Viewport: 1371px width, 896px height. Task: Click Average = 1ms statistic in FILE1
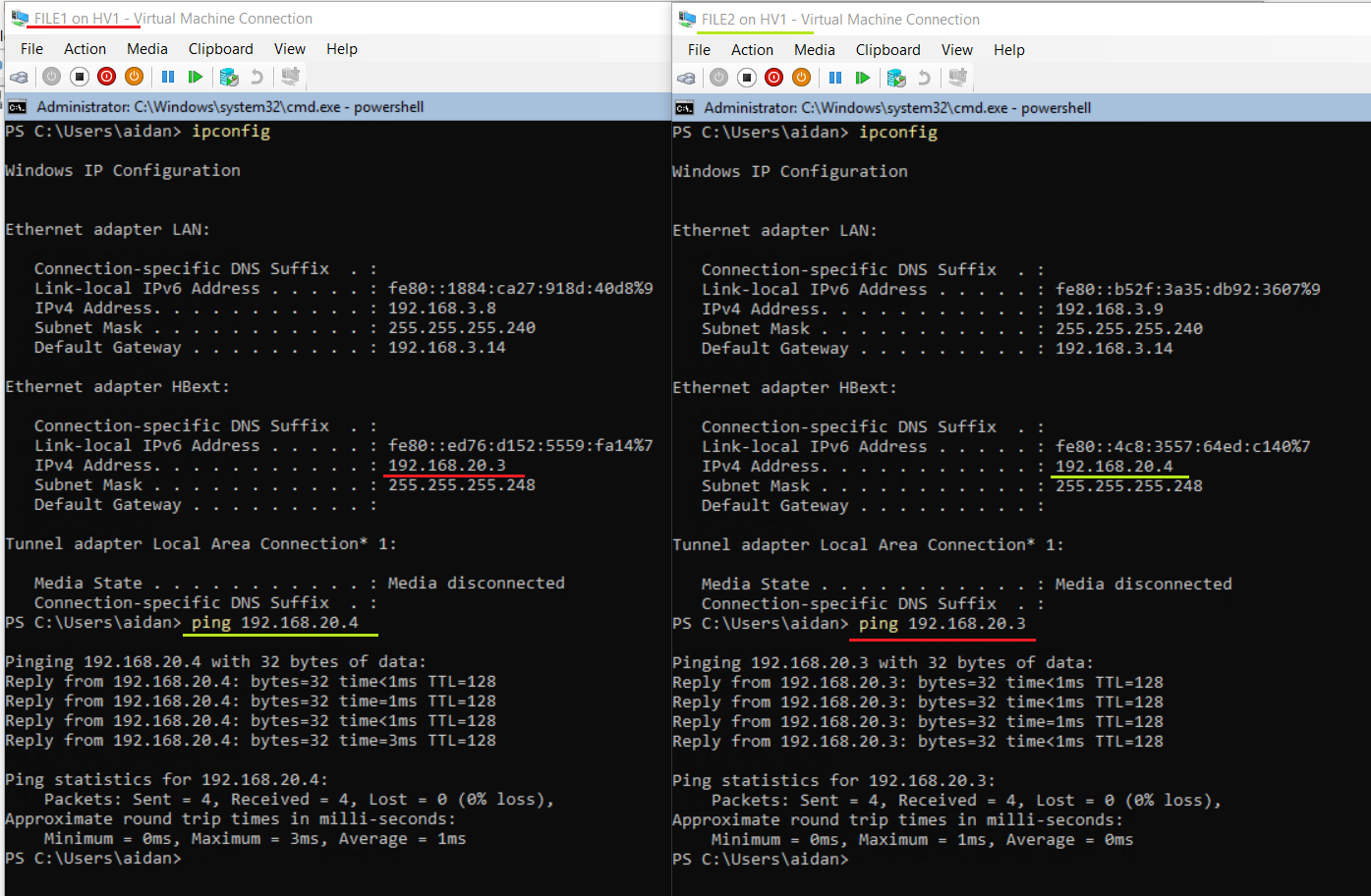402,838
